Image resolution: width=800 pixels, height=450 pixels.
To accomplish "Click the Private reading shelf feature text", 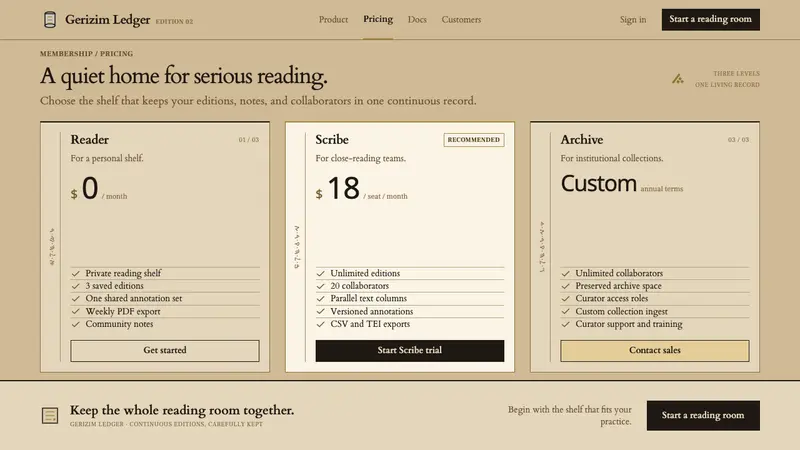I will pos(123,273).
